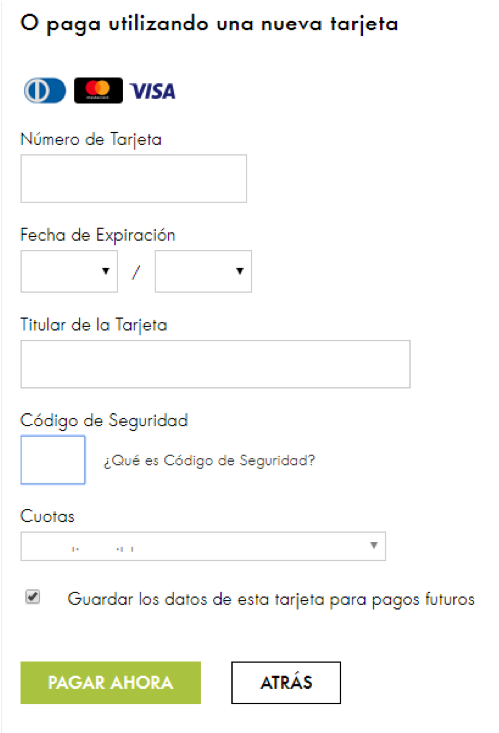This screenshot has height=733, width=499.
Task: Click the 'O paga utilizando una nueva tarjeta' heading
Action: pos(210,24)
